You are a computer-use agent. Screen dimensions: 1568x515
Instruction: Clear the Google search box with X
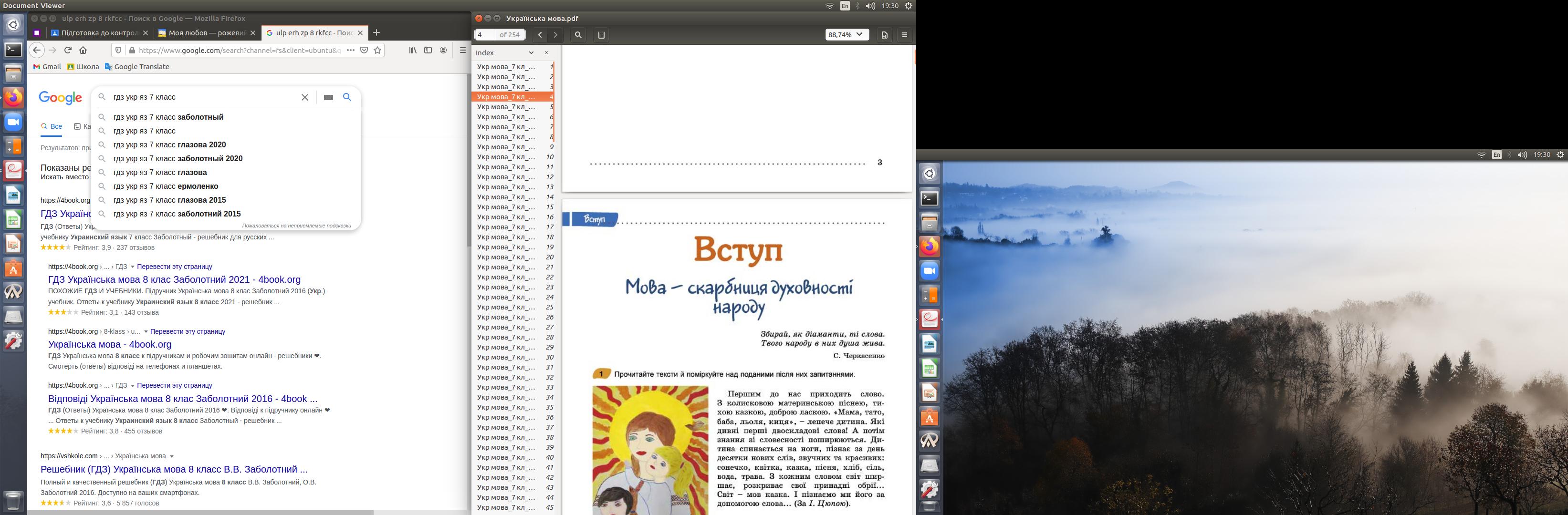[x=305, y=97]
